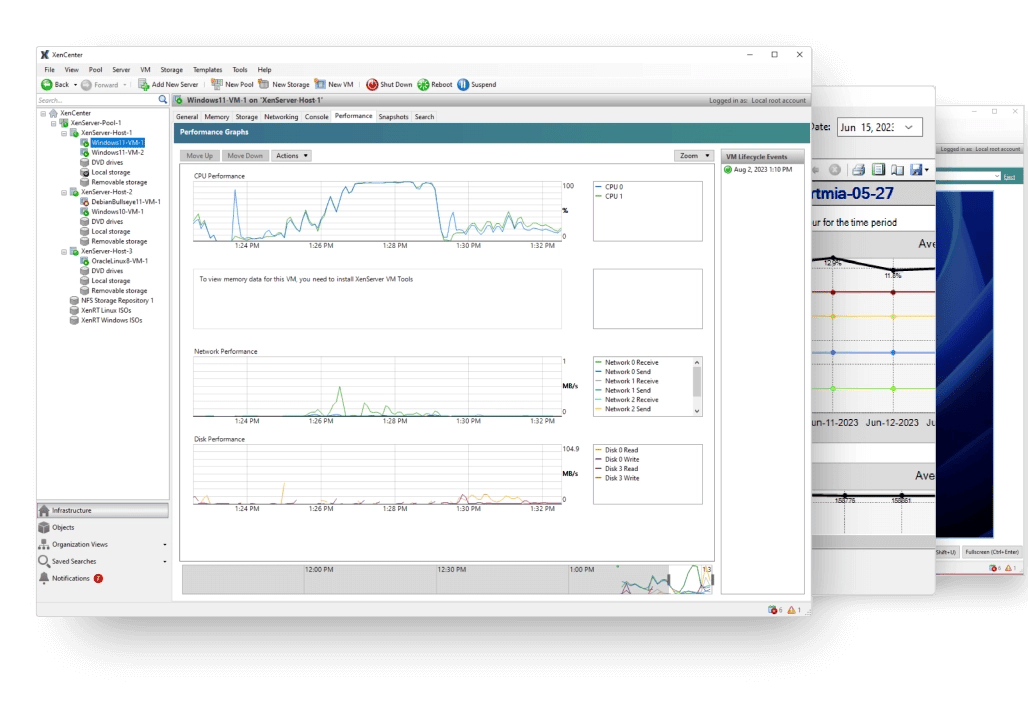
Task: Collapse the XenServer-Host-3 node
Action: [64, 252]
